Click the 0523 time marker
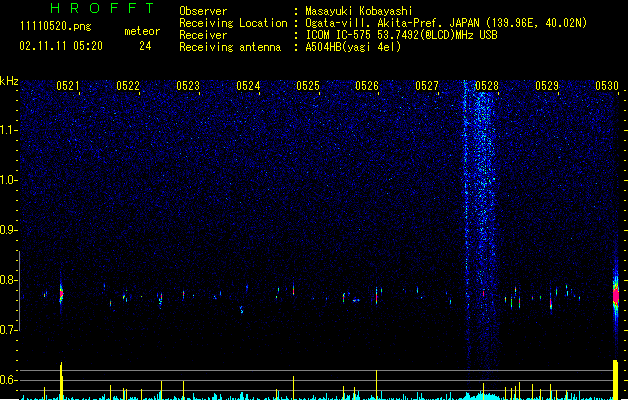 (x=188, y=86)
